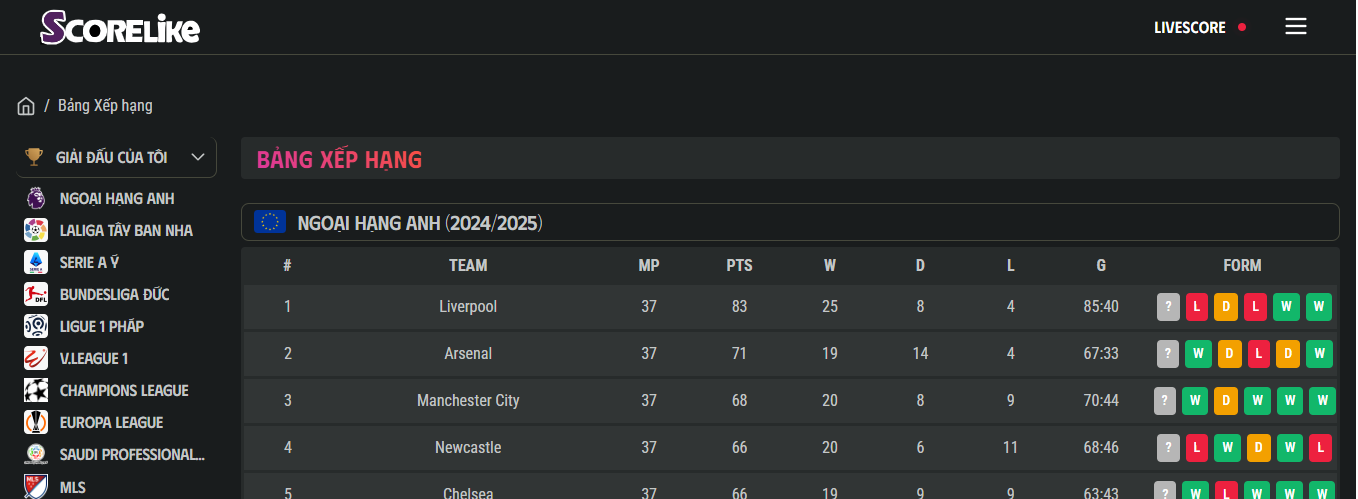Open the Bundesliga Đức league icon

[x=36, y=294]
